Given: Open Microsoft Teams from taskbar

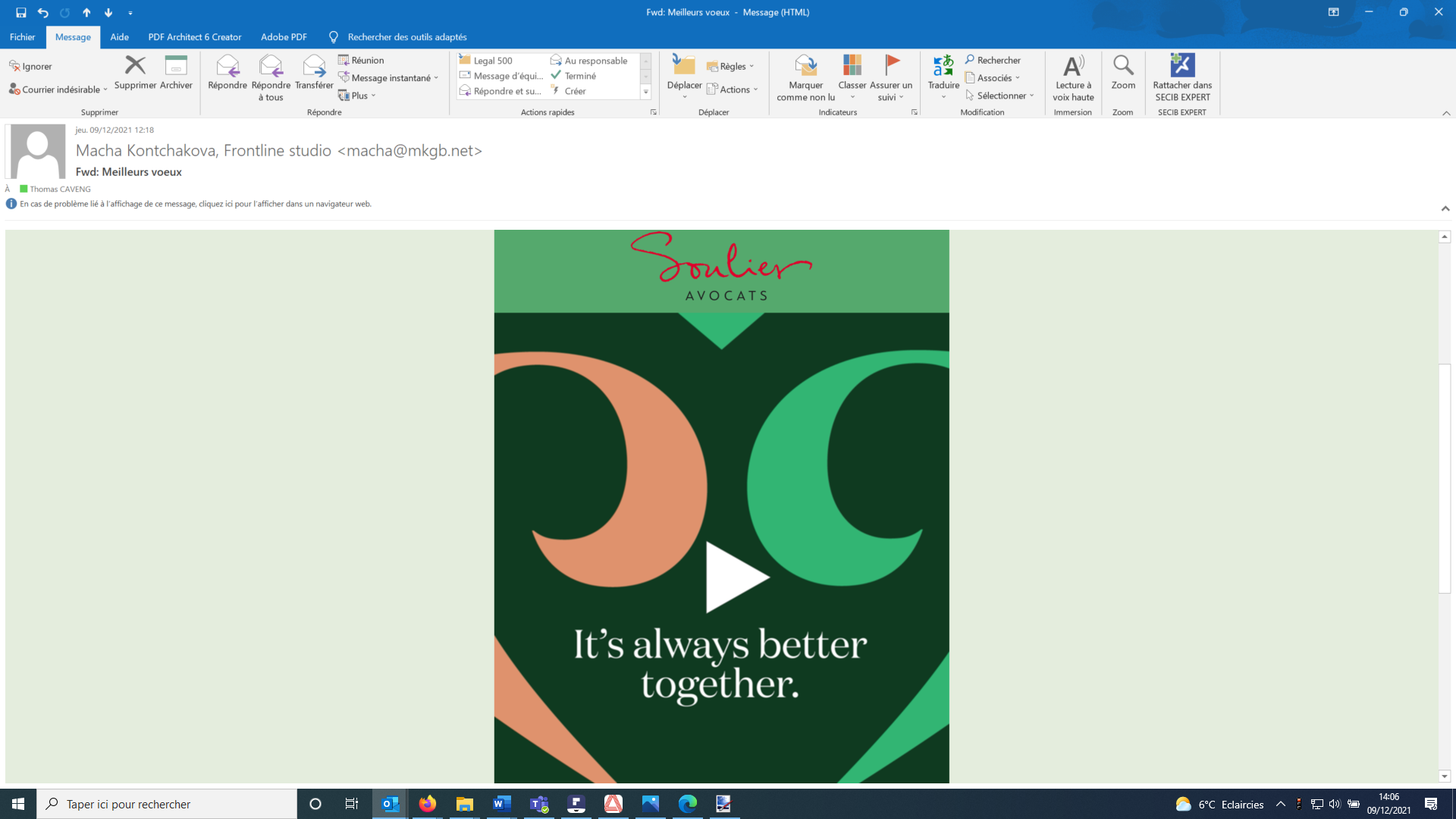Looking at the screenshot, I should click(539, 804).
